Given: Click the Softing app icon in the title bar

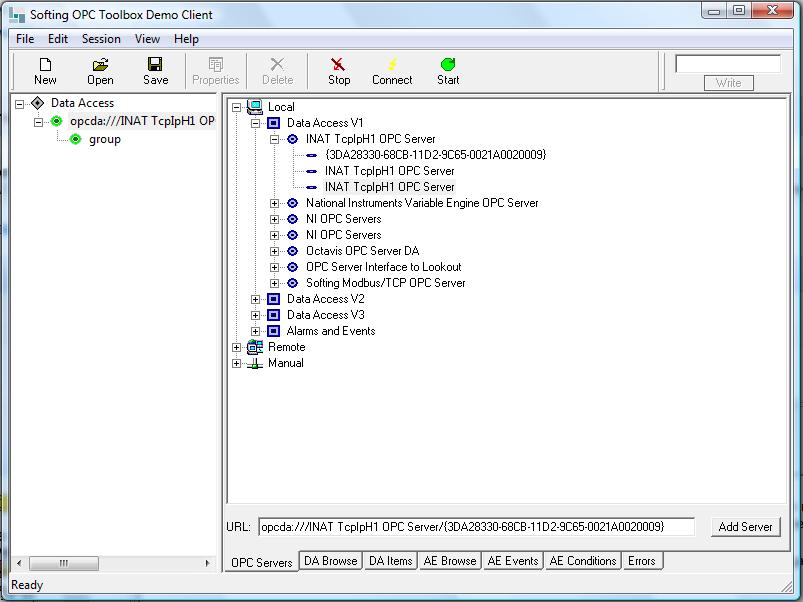Looking at the screenshot, I should 17,15.
